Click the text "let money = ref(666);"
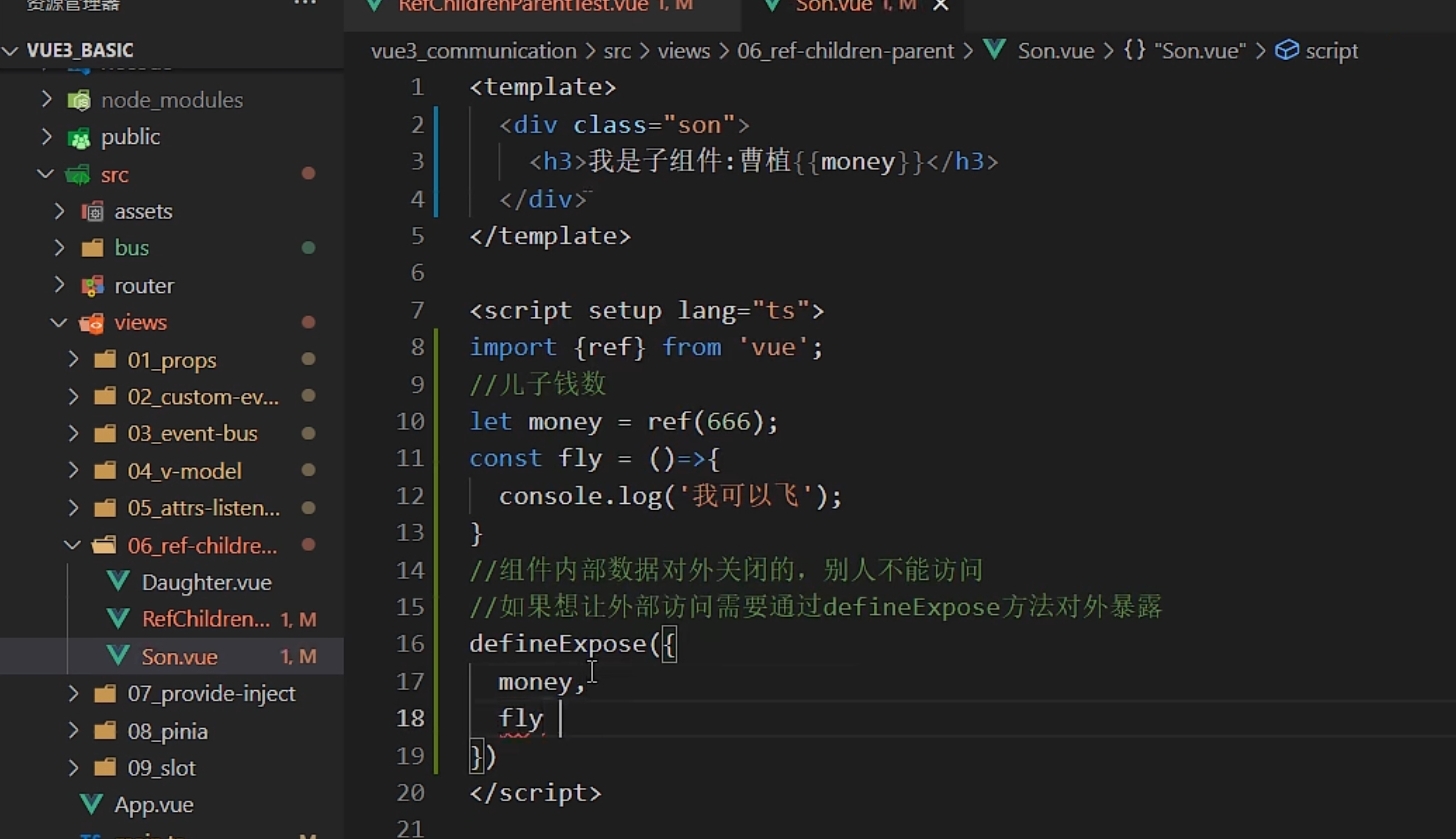Screen dimensions: 1456x839 point(624,421)
